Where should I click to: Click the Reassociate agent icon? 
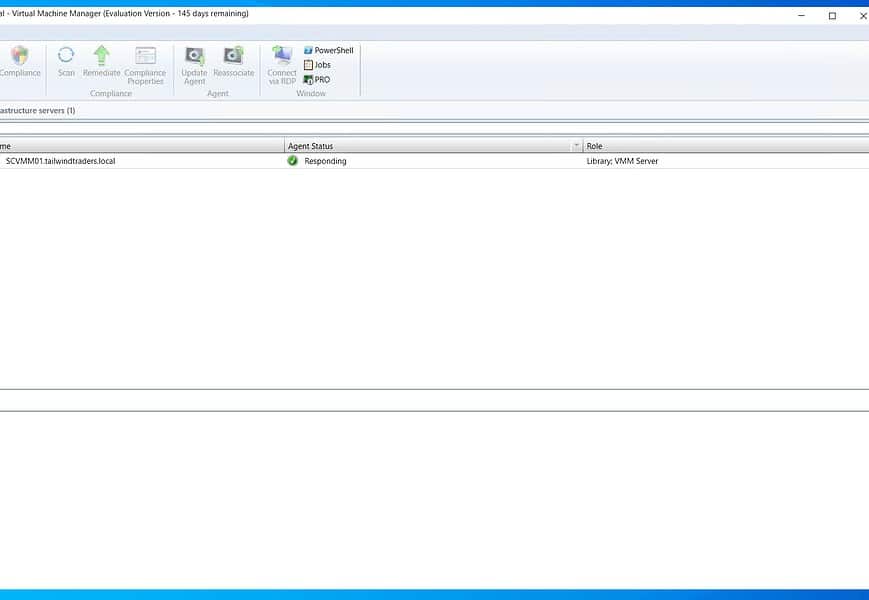coord(233,55)
